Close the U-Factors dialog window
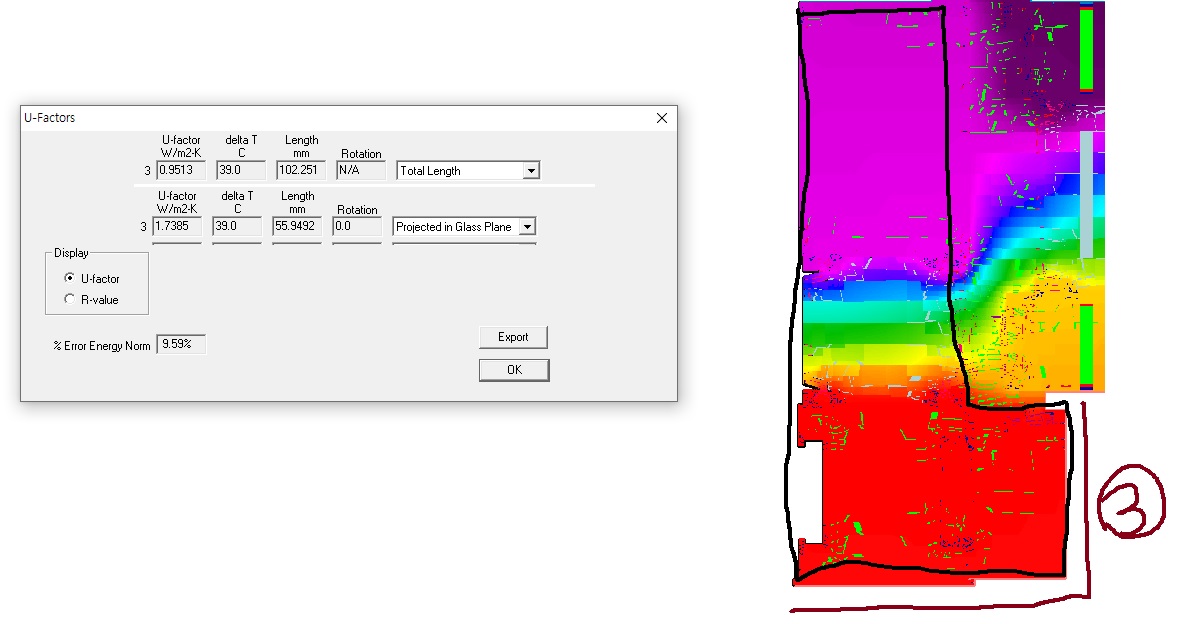 click(661, 118)
